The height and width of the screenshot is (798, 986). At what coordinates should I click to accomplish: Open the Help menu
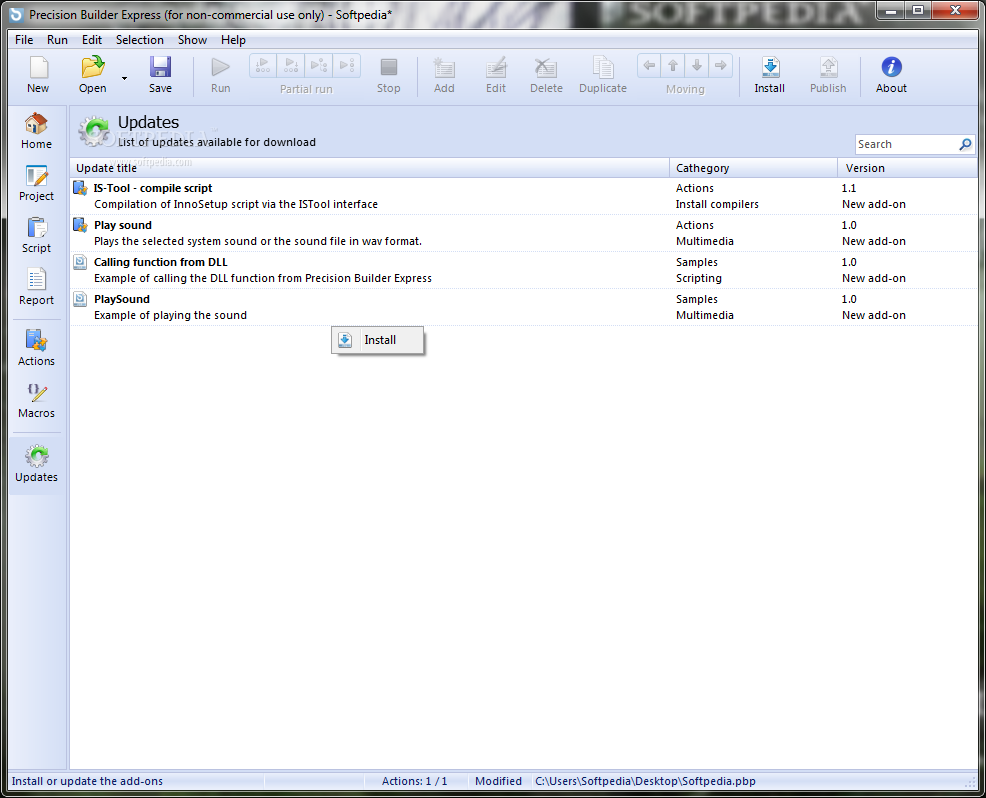[233, 40]
